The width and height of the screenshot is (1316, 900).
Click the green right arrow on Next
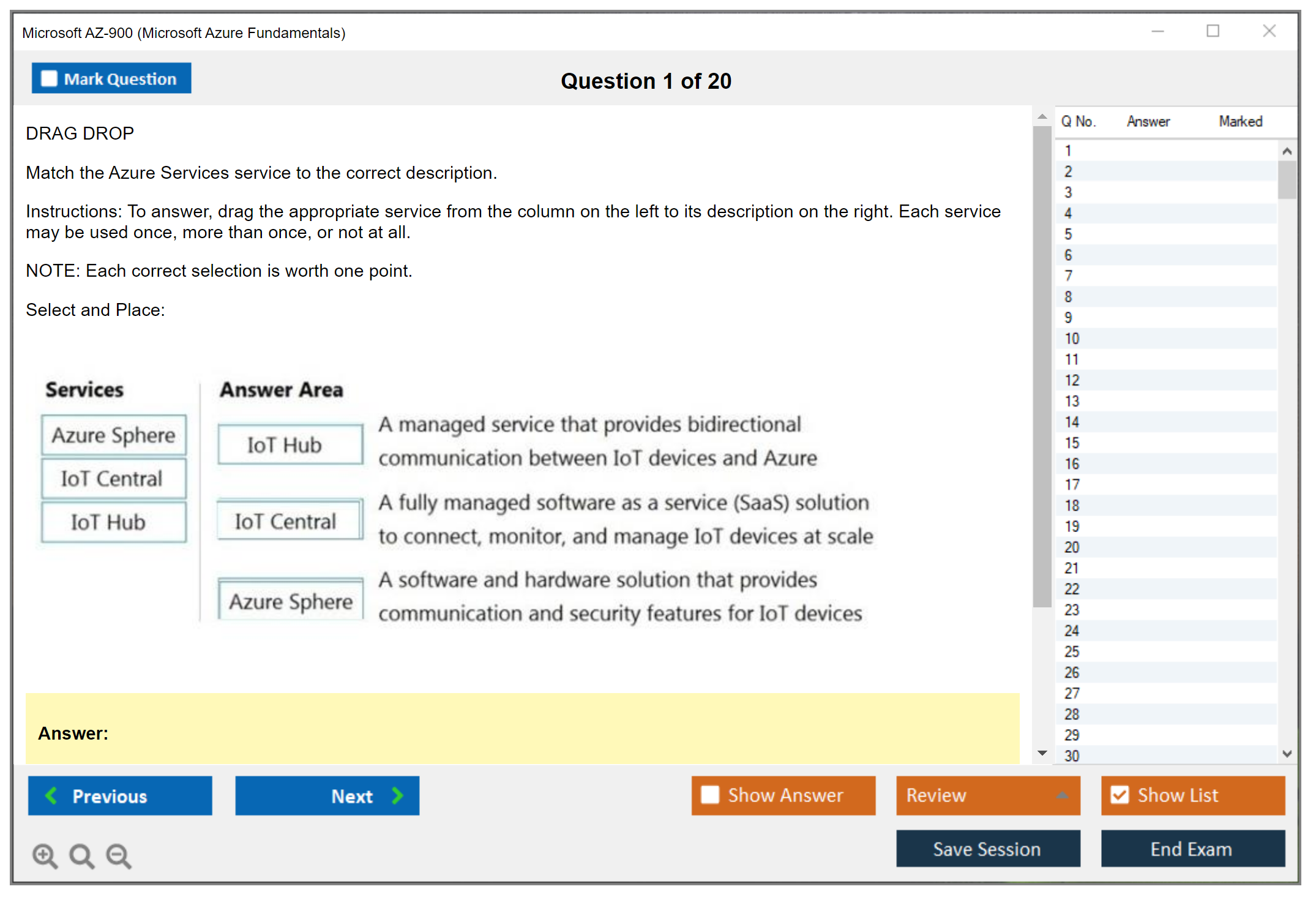pos(397,795)
